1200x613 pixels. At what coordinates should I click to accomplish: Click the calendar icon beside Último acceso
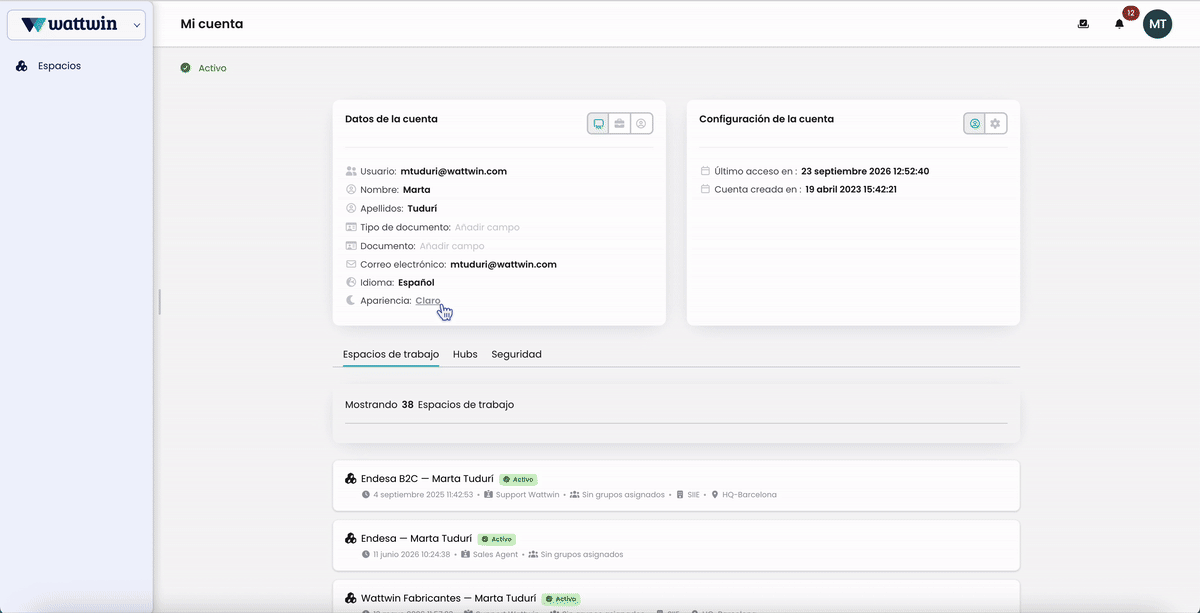point(705,171)
